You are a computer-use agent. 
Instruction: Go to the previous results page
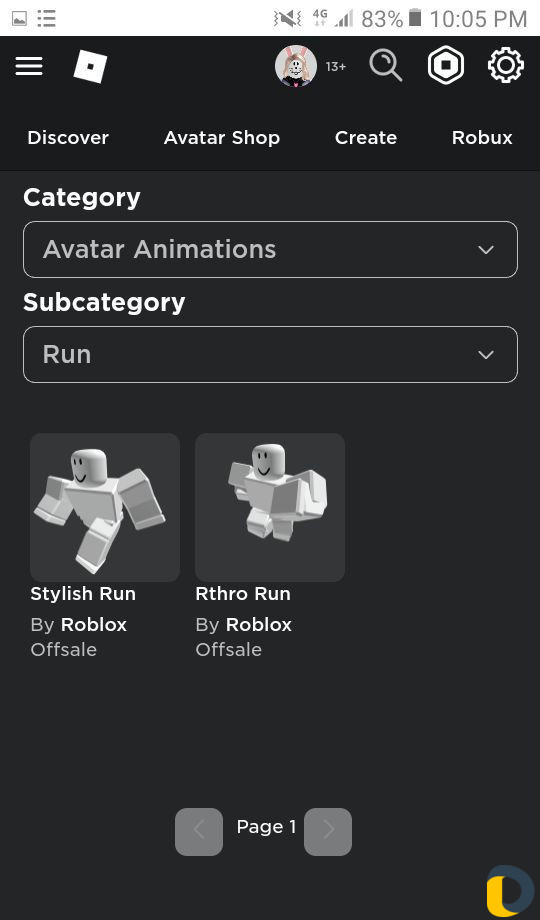tap(199, 831)
